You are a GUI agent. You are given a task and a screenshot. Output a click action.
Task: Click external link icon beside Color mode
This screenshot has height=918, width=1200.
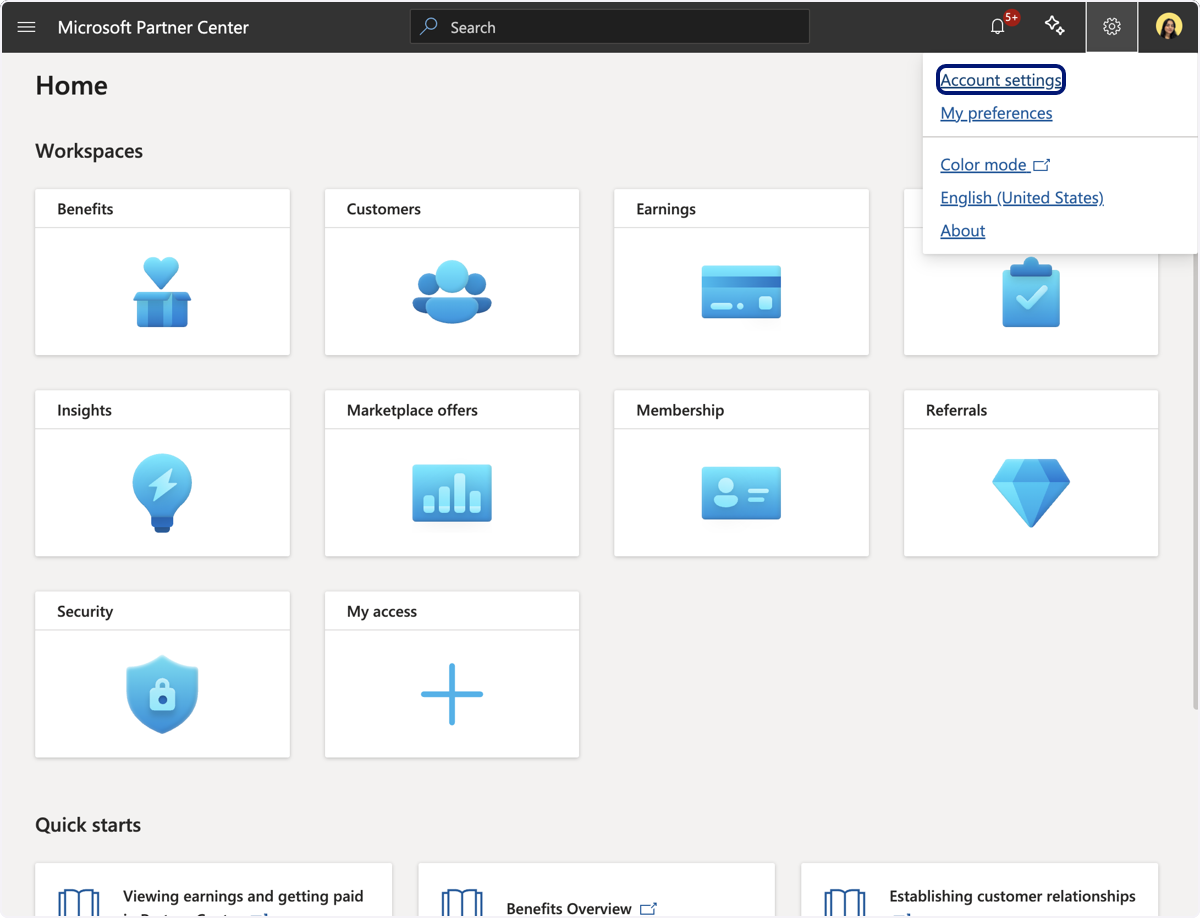coord(1042,165)
